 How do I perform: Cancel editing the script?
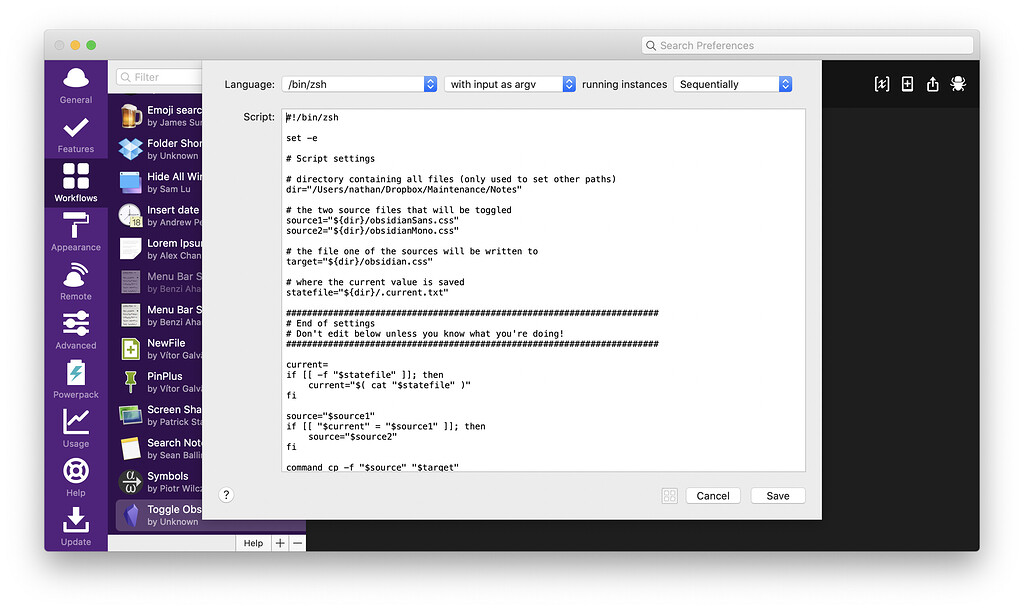713,495
